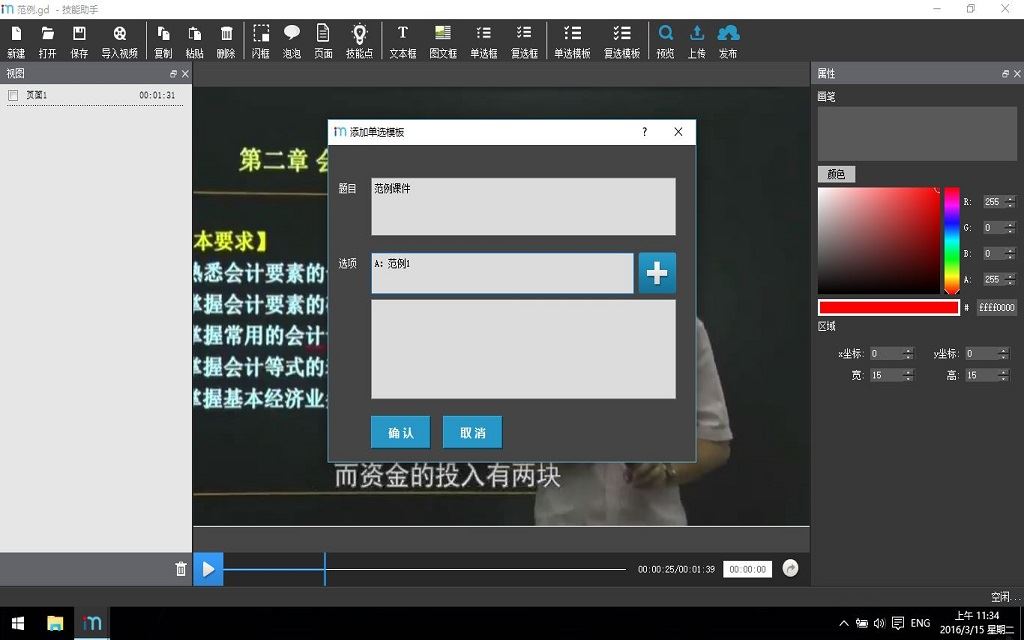Pick a shade in the red color square

pos(878,241)
